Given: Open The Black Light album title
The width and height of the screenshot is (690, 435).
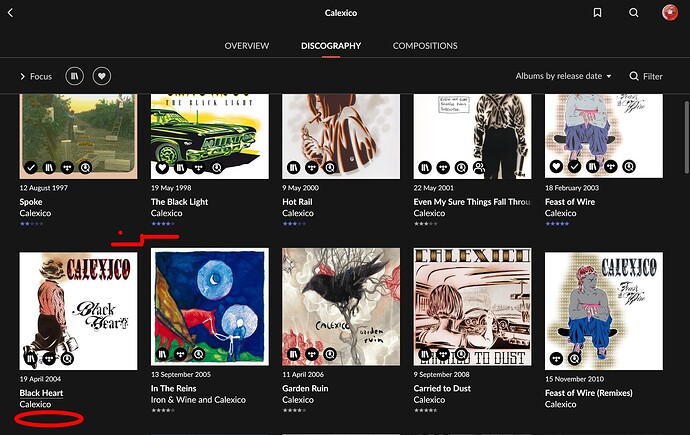Looking at the screenshot, I should [x=180, y=202].
